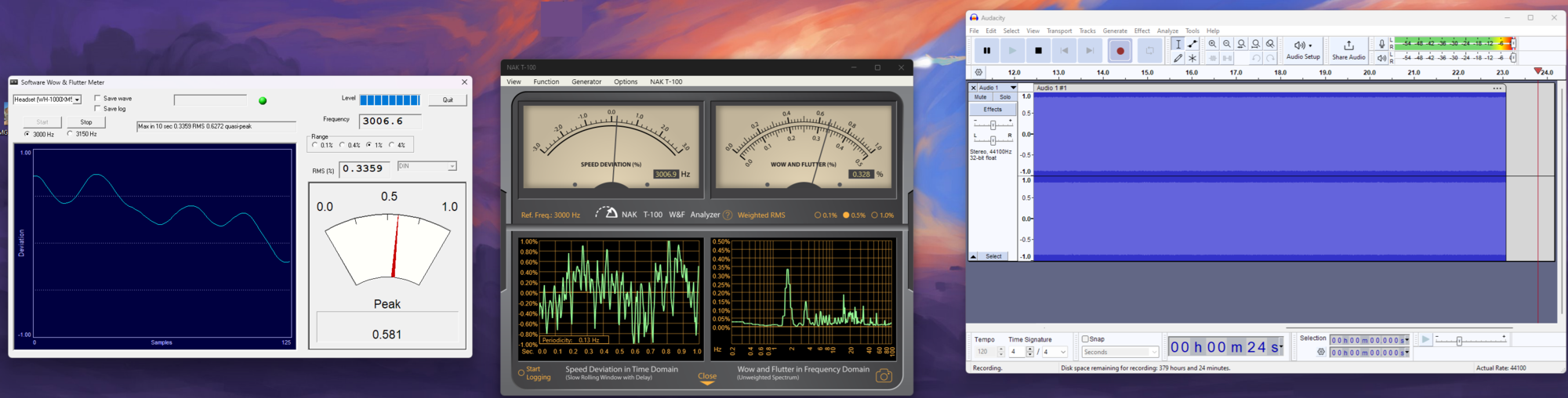This screenshot has height=398, width=1568.
Task: Open the File menu in Audacity
Action: [x=975, y=31]
